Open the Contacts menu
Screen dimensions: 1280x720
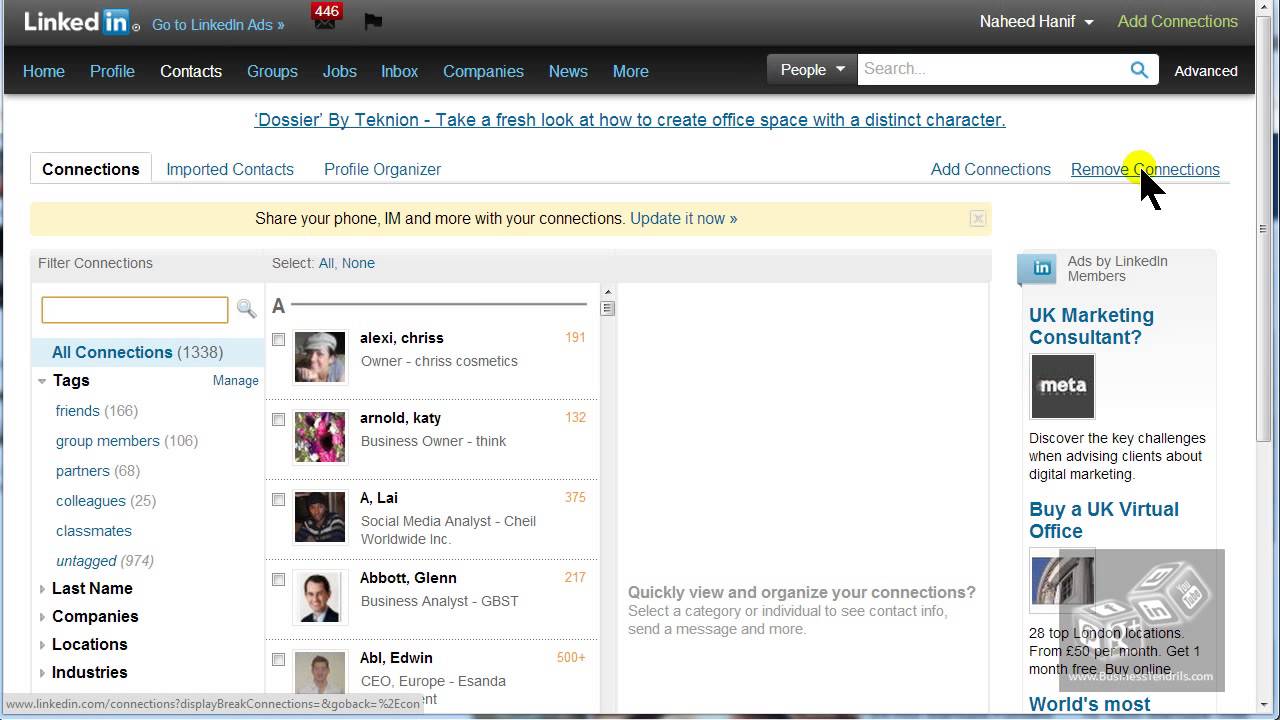[191, 71]
